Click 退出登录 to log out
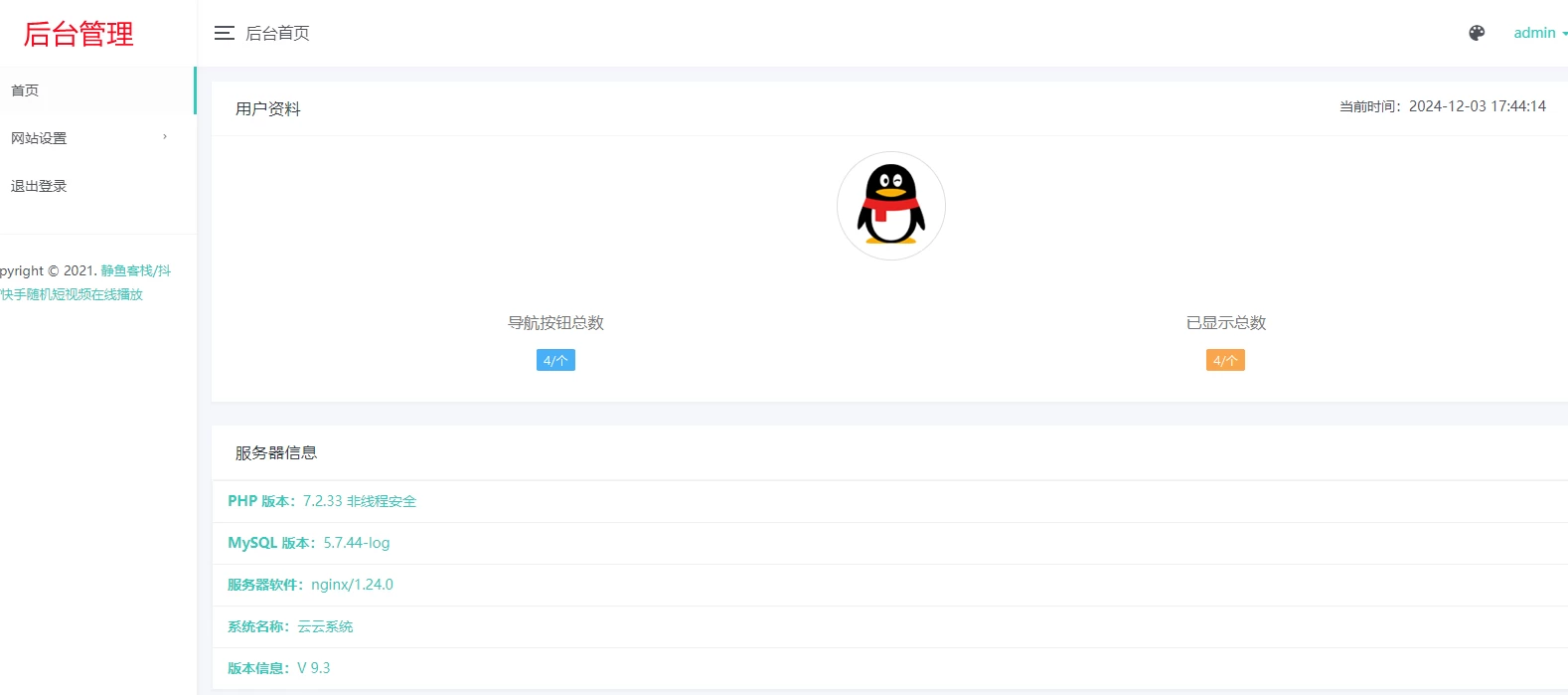Screen dimensions: 1568x695 coord(97,186)
